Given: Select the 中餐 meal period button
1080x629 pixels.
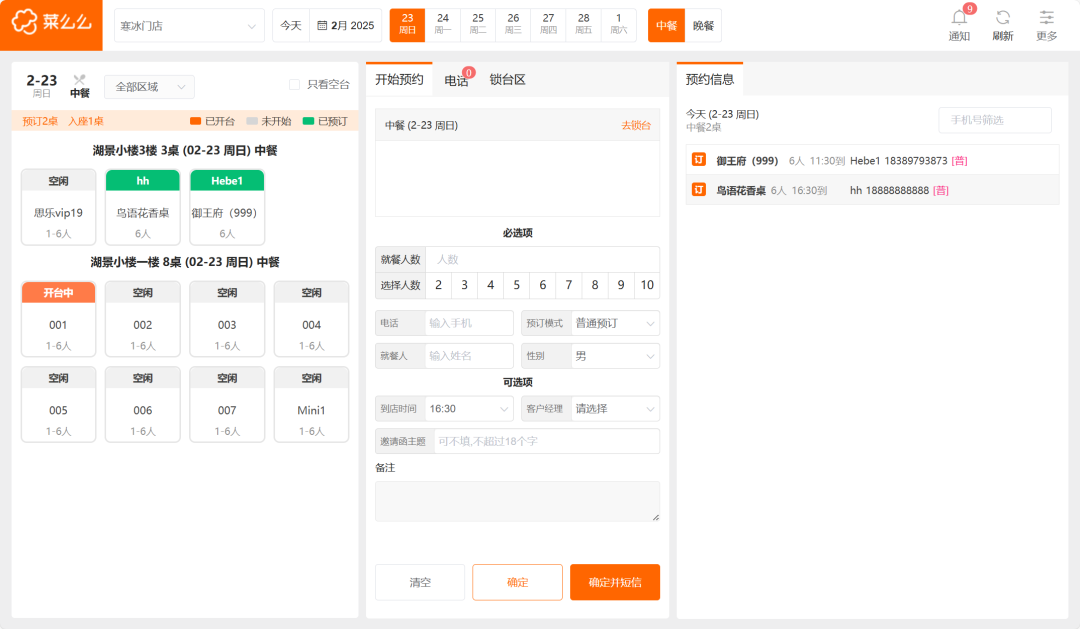Looking at the screenshot, I should click(x=666, y=25).
